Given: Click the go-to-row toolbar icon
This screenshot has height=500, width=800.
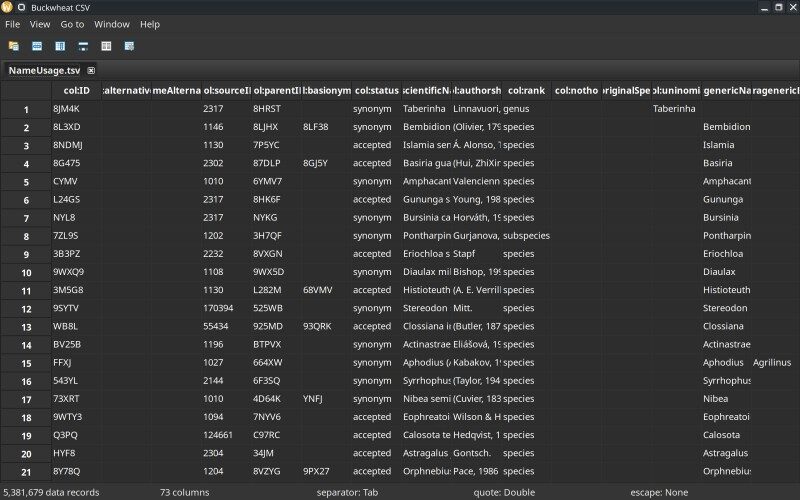Looking at the screenshot, I should pos(37,46).
